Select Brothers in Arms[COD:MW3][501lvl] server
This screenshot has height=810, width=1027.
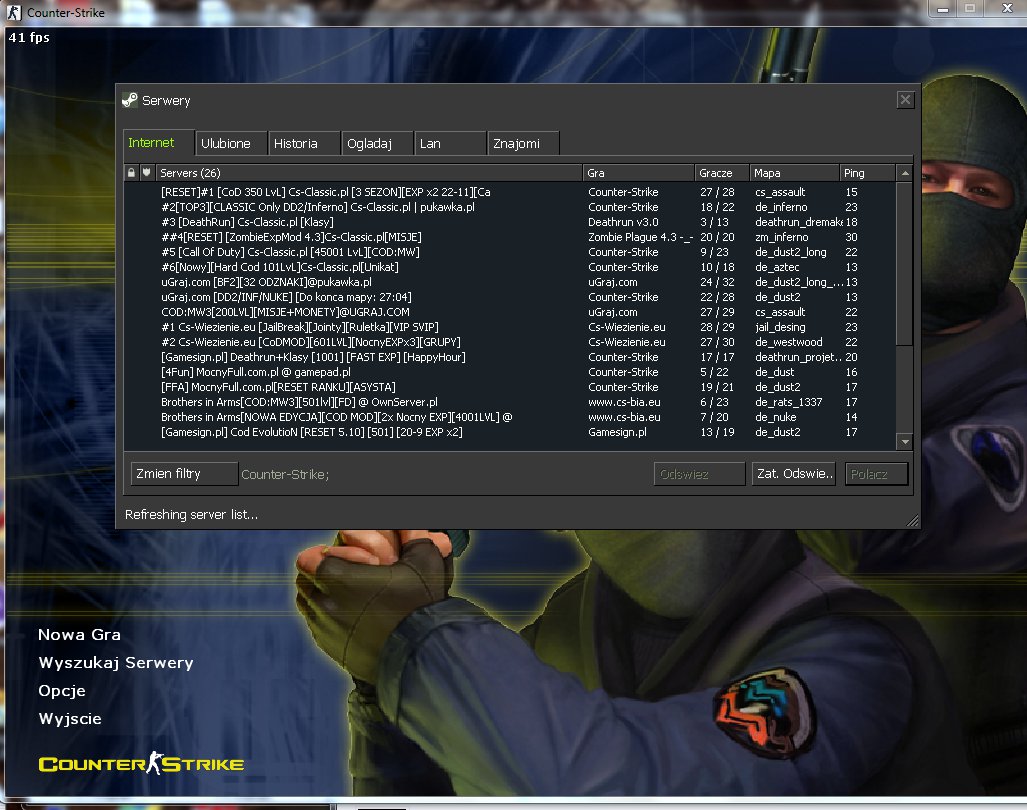[x=510, y=403]
